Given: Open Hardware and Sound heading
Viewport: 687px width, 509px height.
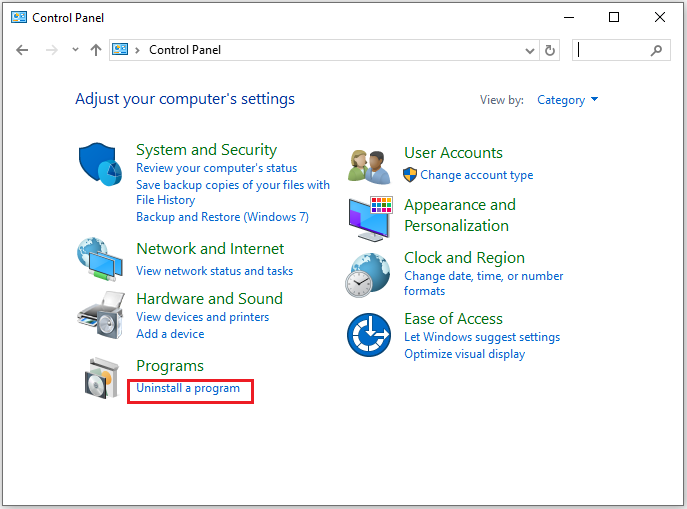Looking at the screenshot, I should (209, 299).
